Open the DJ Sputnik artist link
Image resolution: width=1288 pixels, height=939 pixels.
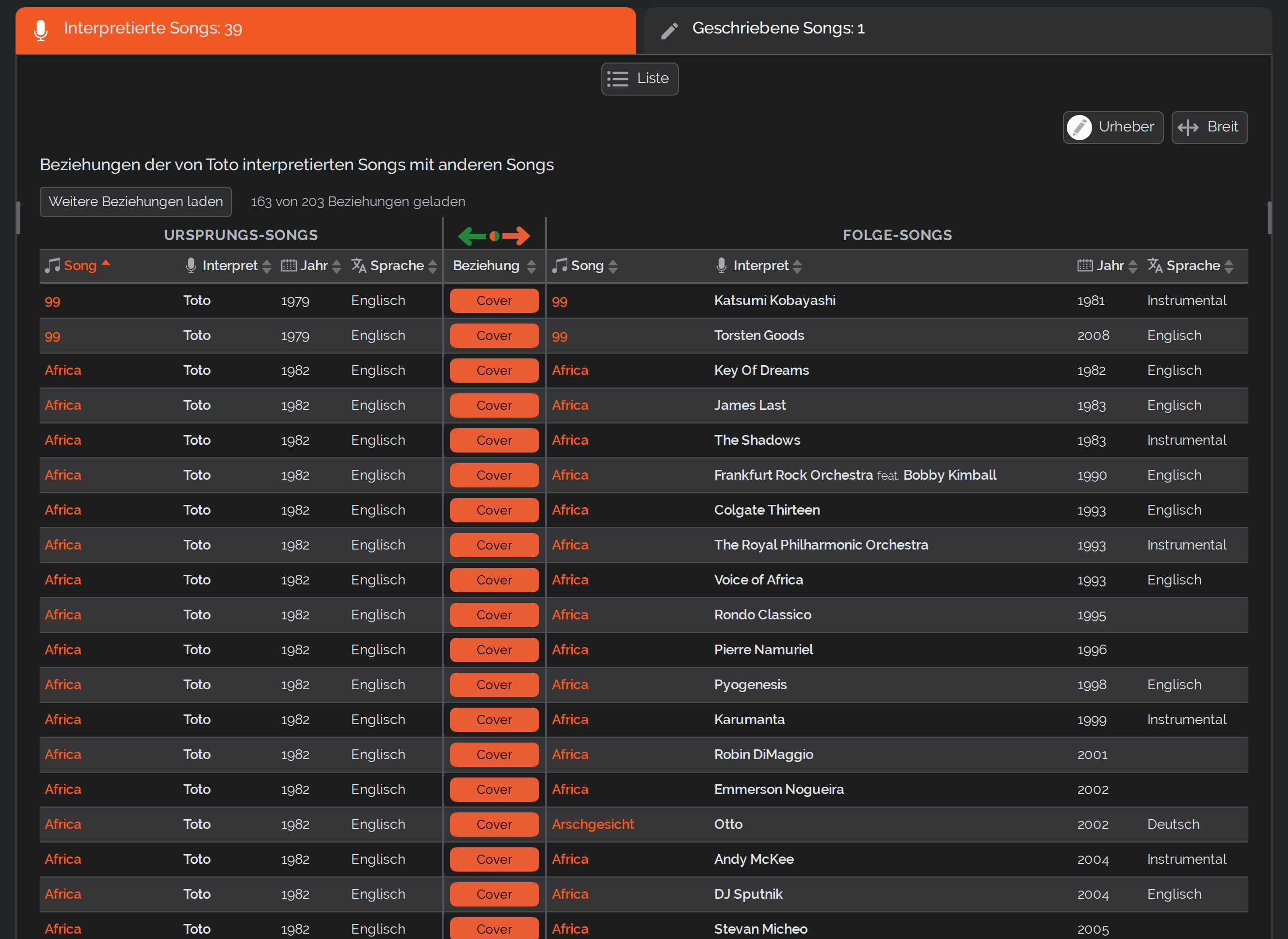[748, 895]
